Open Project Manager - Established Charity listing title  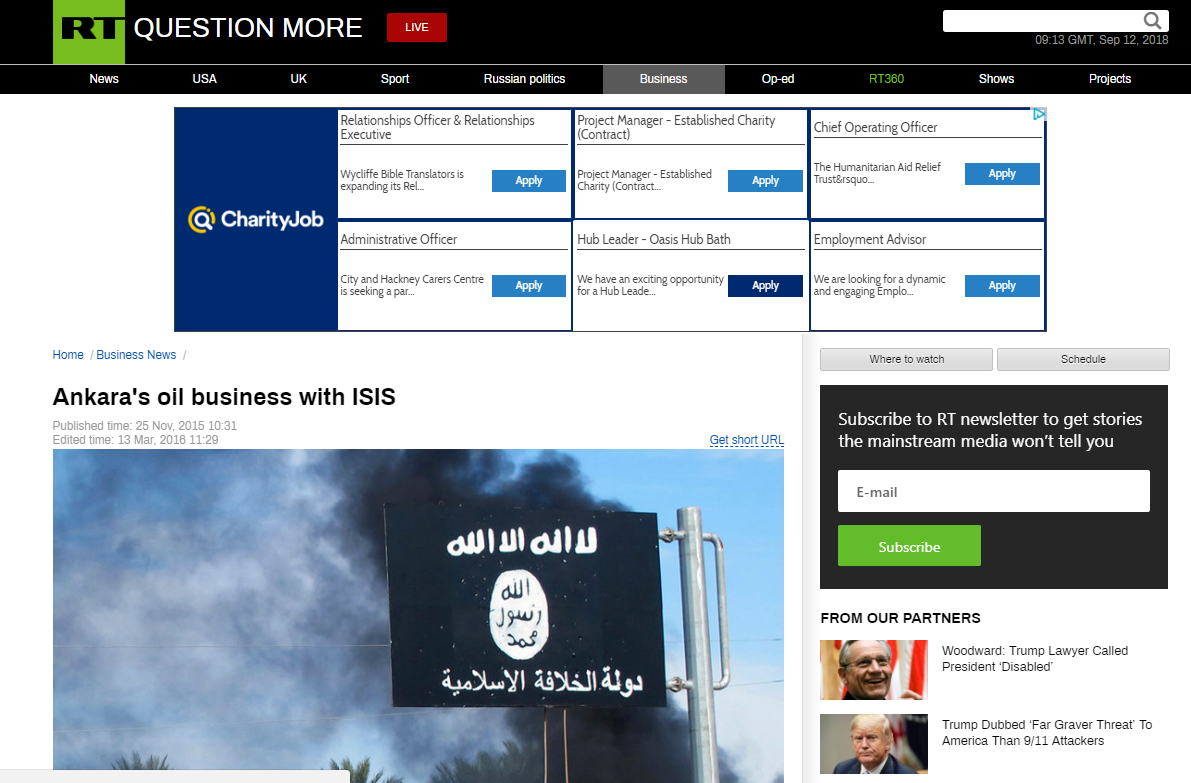(676, 127)
